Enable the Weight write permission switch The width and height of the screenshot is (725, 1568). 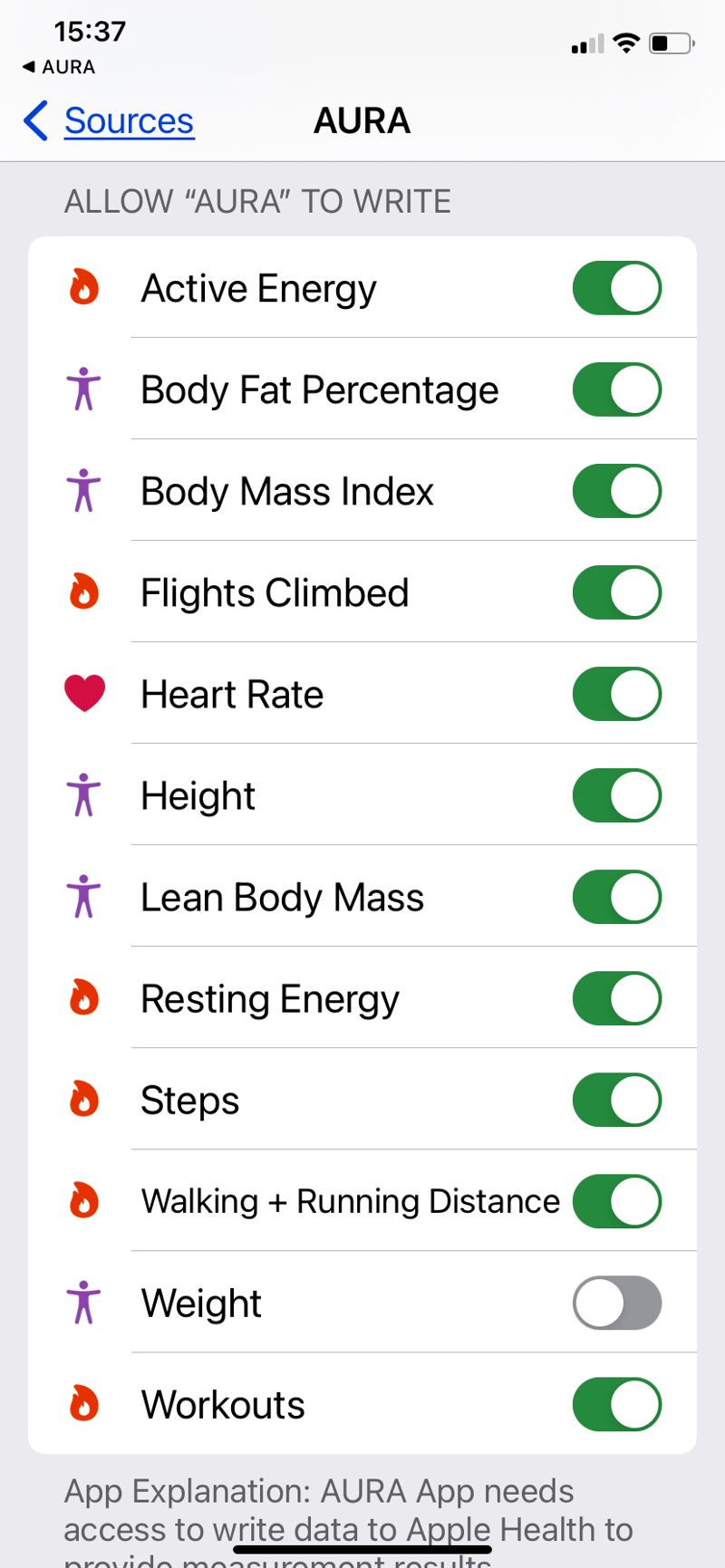coord(616,1303)
